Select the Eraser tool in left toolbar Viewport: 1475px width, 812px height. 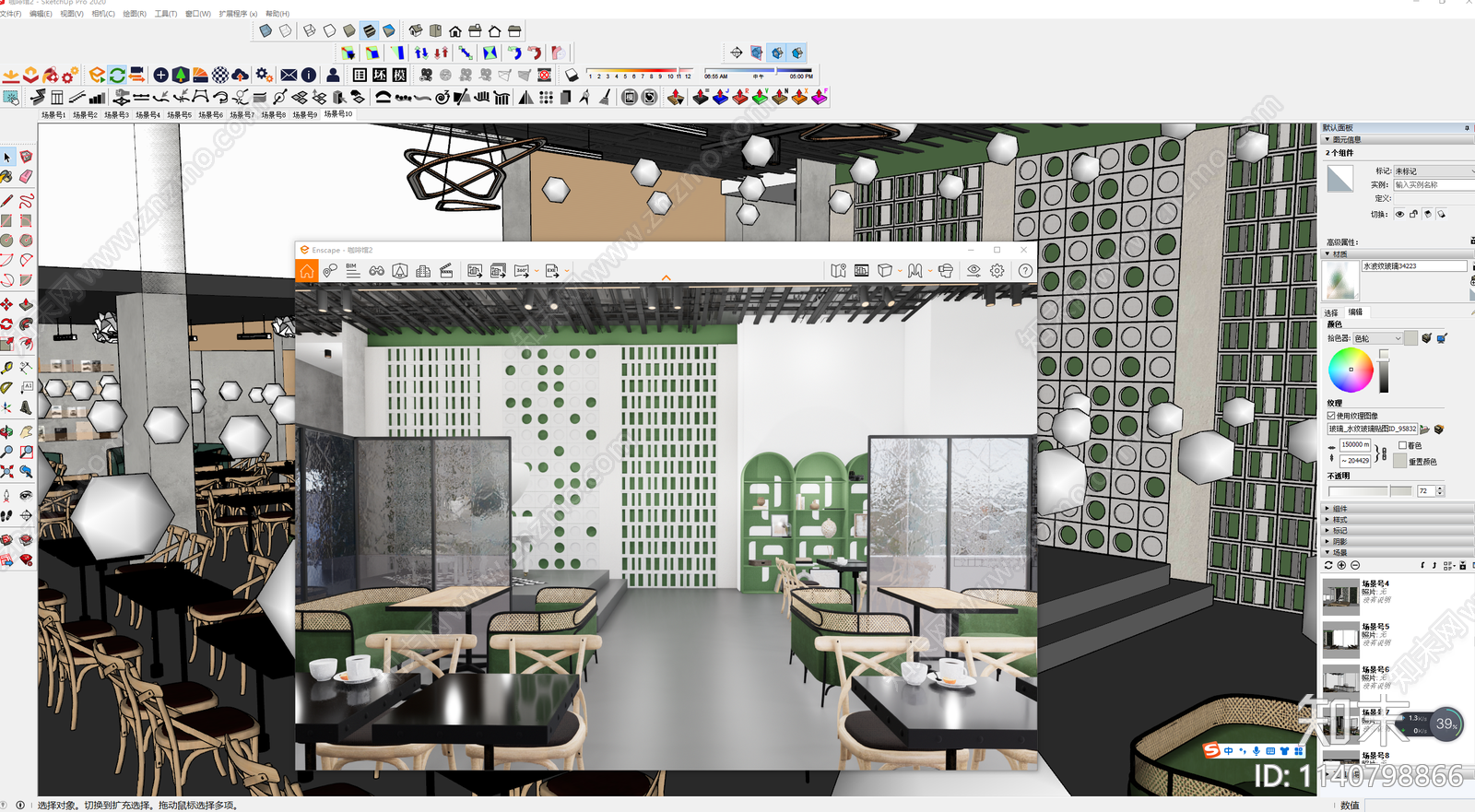click(26, 176)
